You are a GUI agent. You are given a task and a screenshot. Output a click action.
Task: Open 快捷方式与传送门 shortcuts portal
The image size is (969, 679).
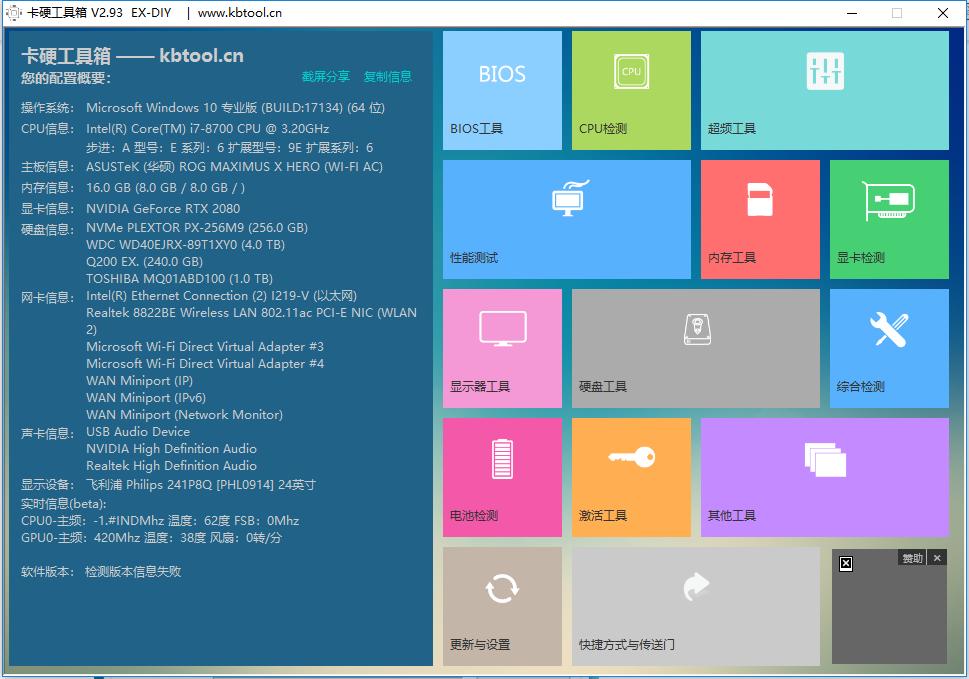(695, 605)
